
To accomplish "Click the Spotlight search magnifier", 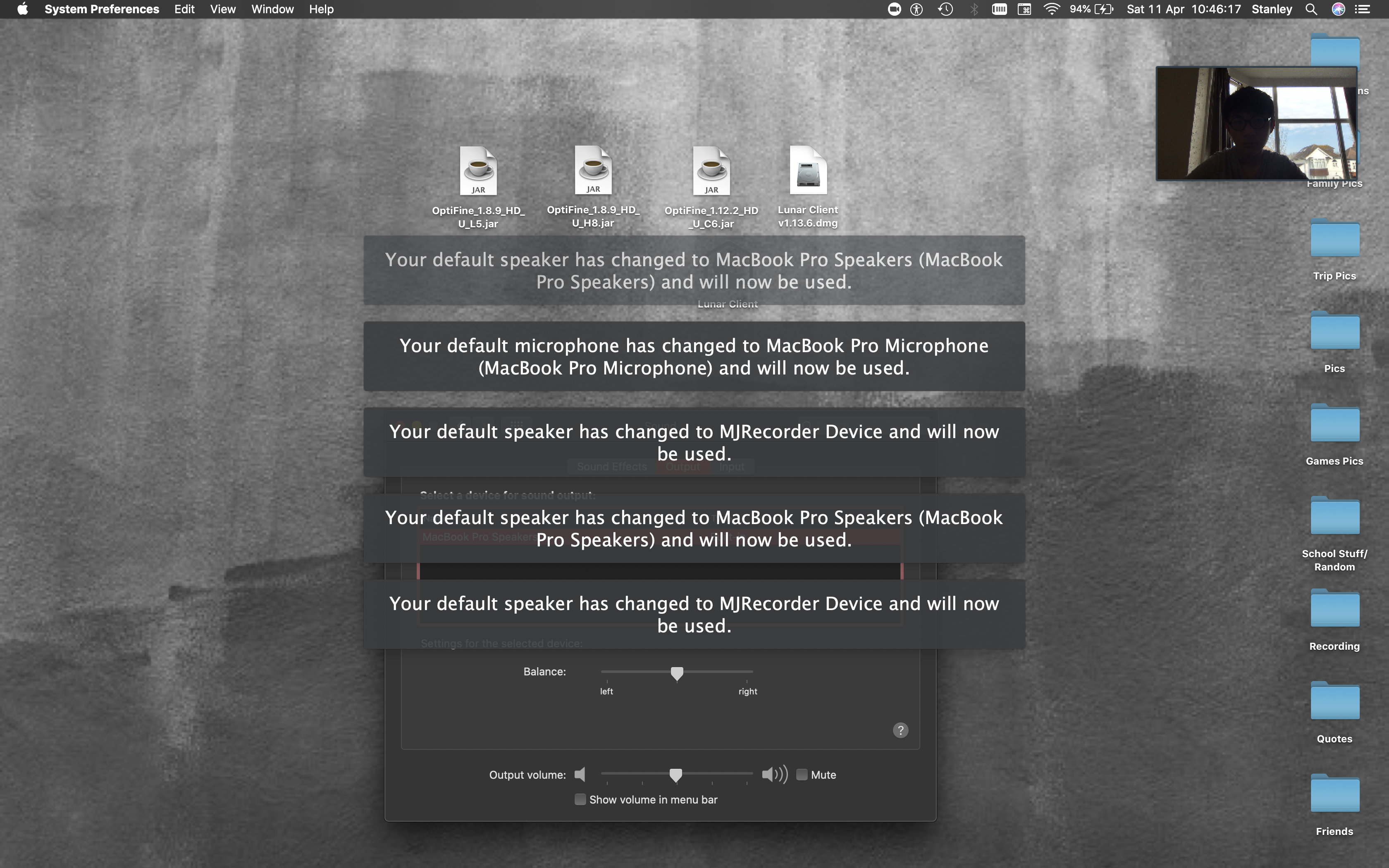I will point(1311,9).
